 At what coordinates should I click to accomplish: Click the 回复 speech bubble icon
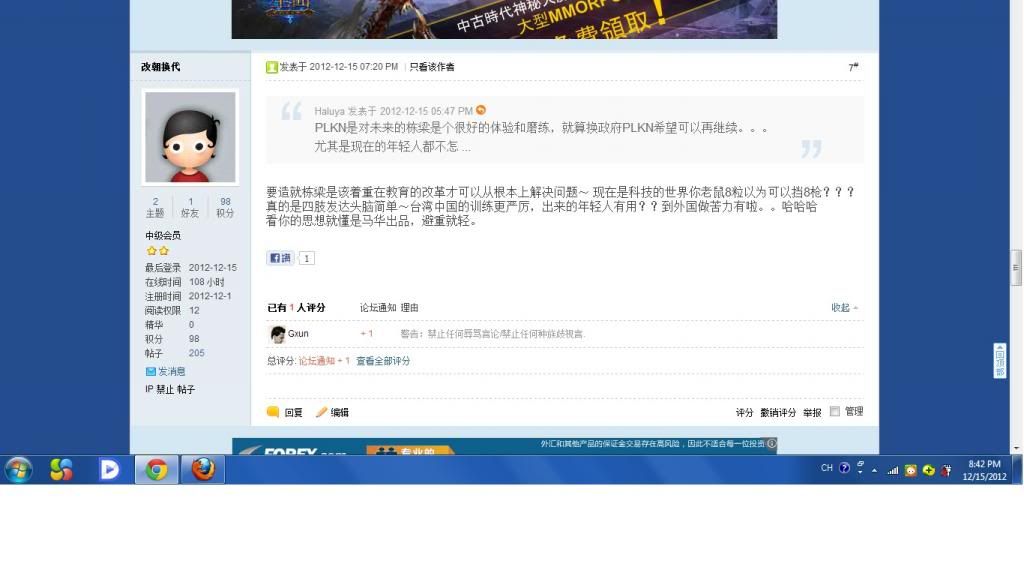pyautogui.click(x=273, y=412)
